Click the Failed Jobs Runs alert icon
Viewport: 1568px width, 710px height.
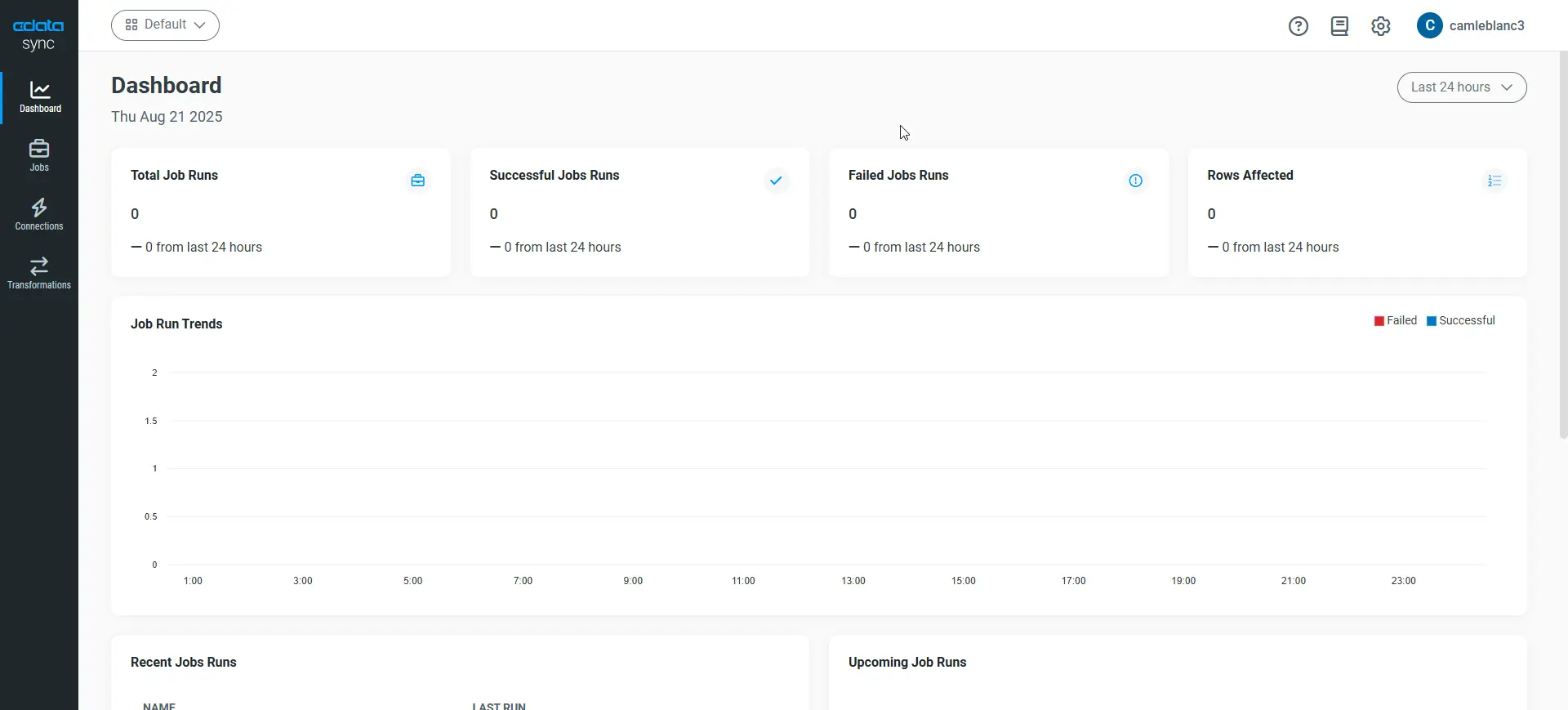click(1135, 181)
